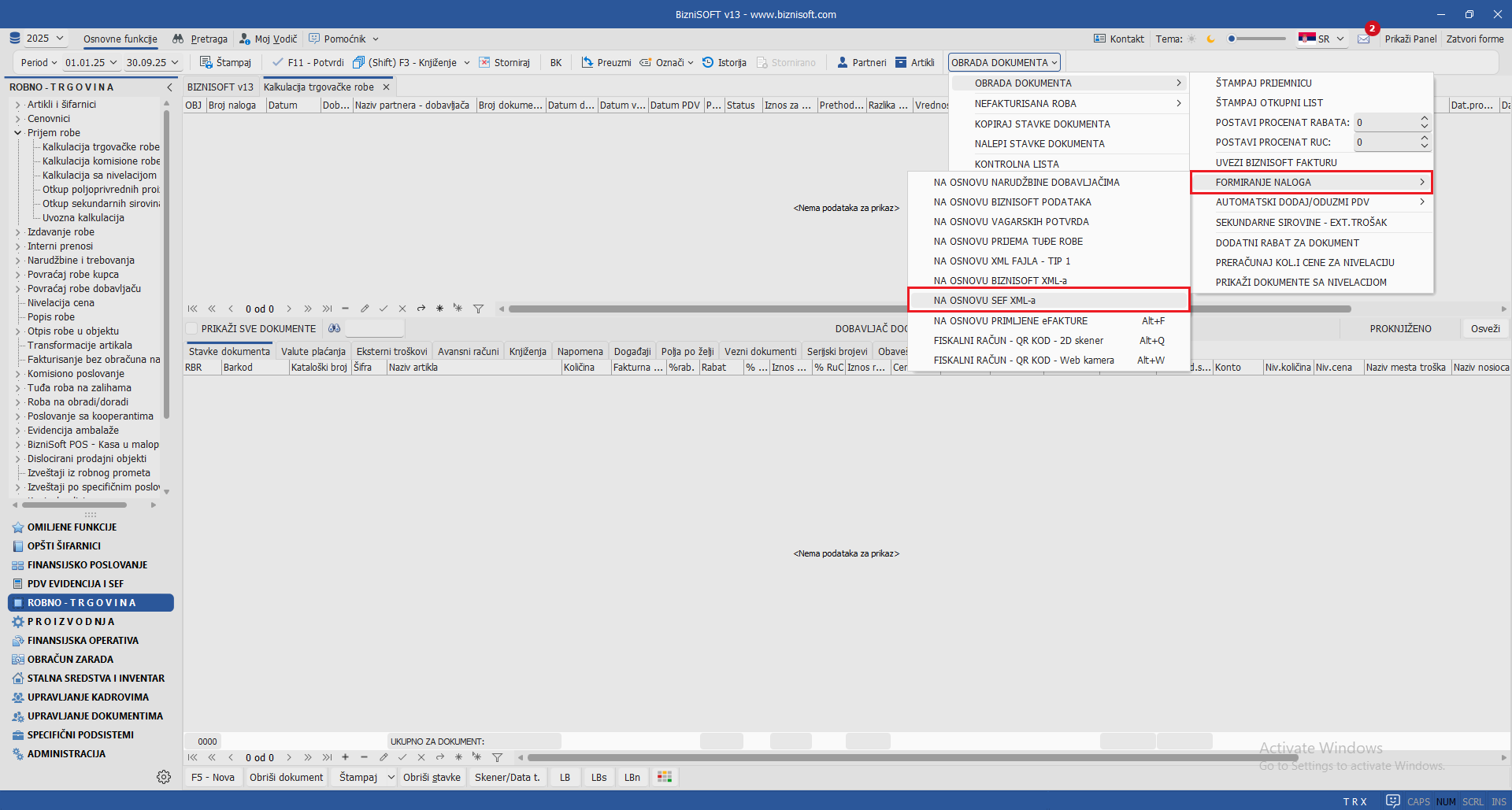The width and height of the screenshot is (1512, 810).
Task: Click the colored grid icon in bottom toolbar
Action: pos(665,777)
